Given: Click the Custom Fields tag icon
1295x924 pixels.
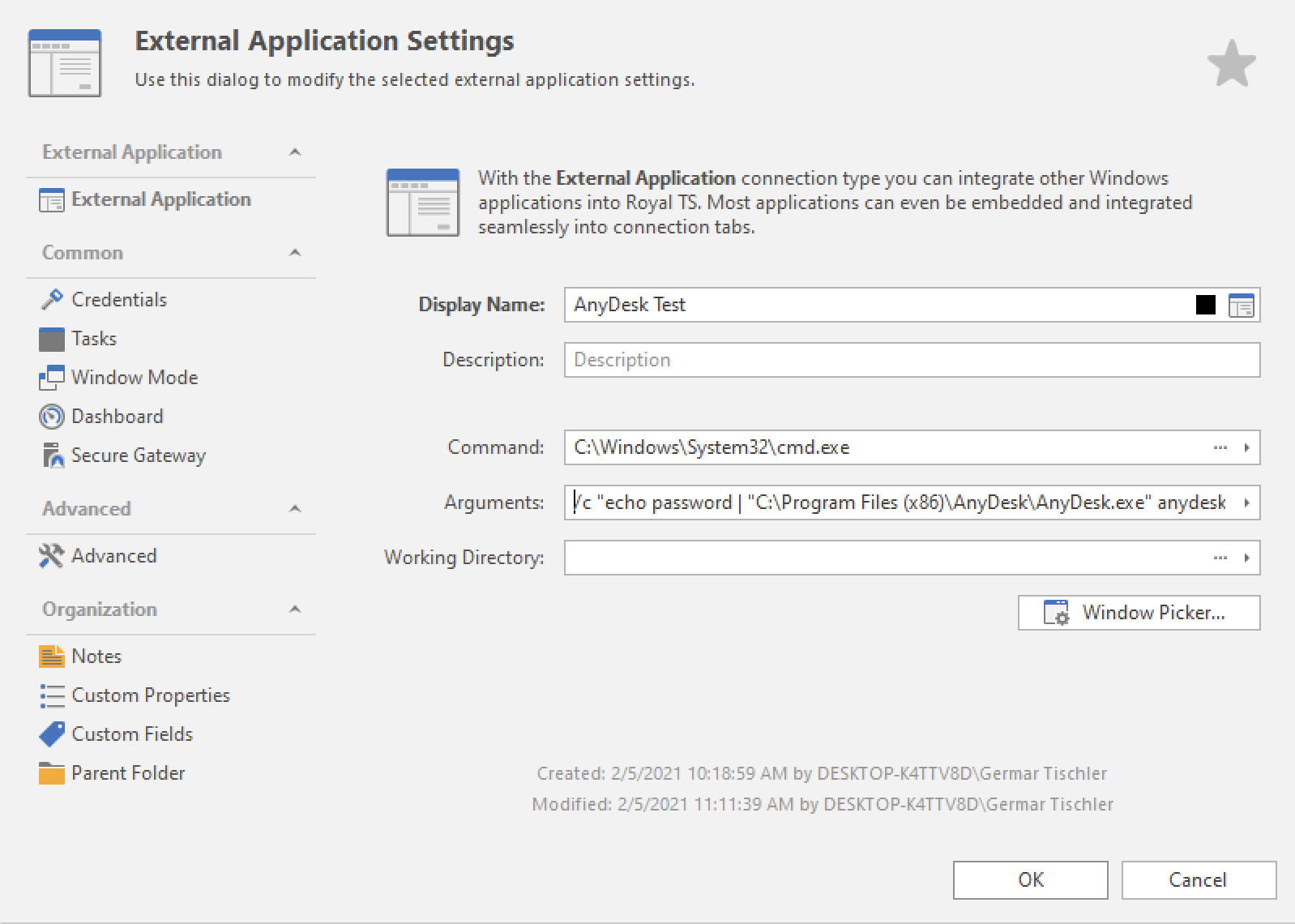Looking at the screenshot, I should (x=51, y=734).
